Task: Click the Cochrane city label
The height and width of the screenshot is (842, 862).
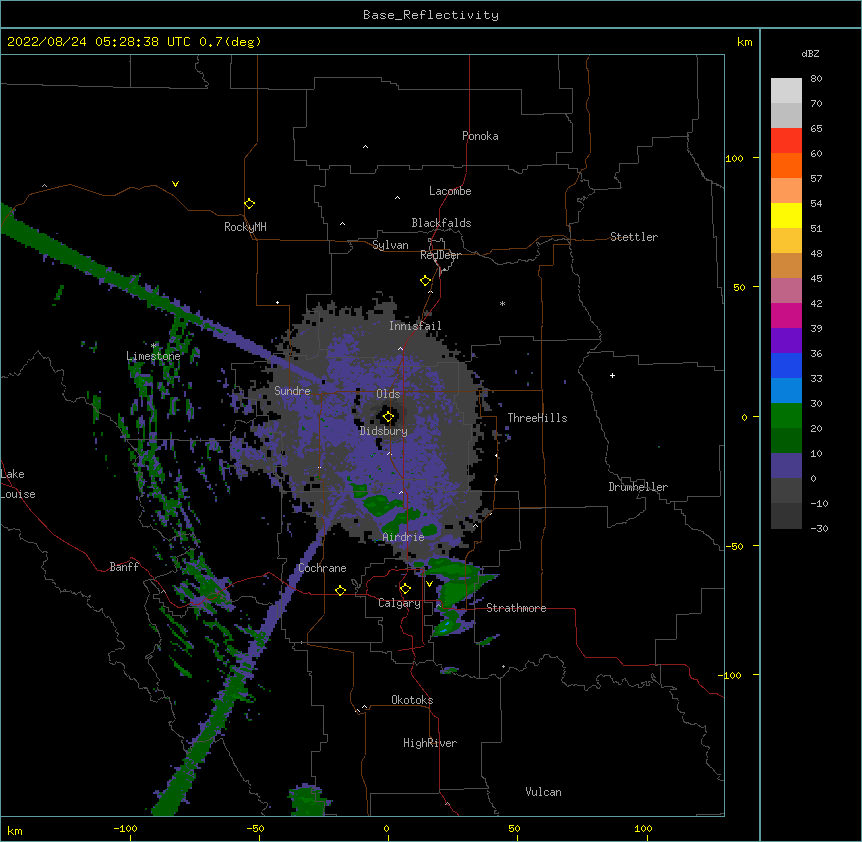Action: point(322,568)
